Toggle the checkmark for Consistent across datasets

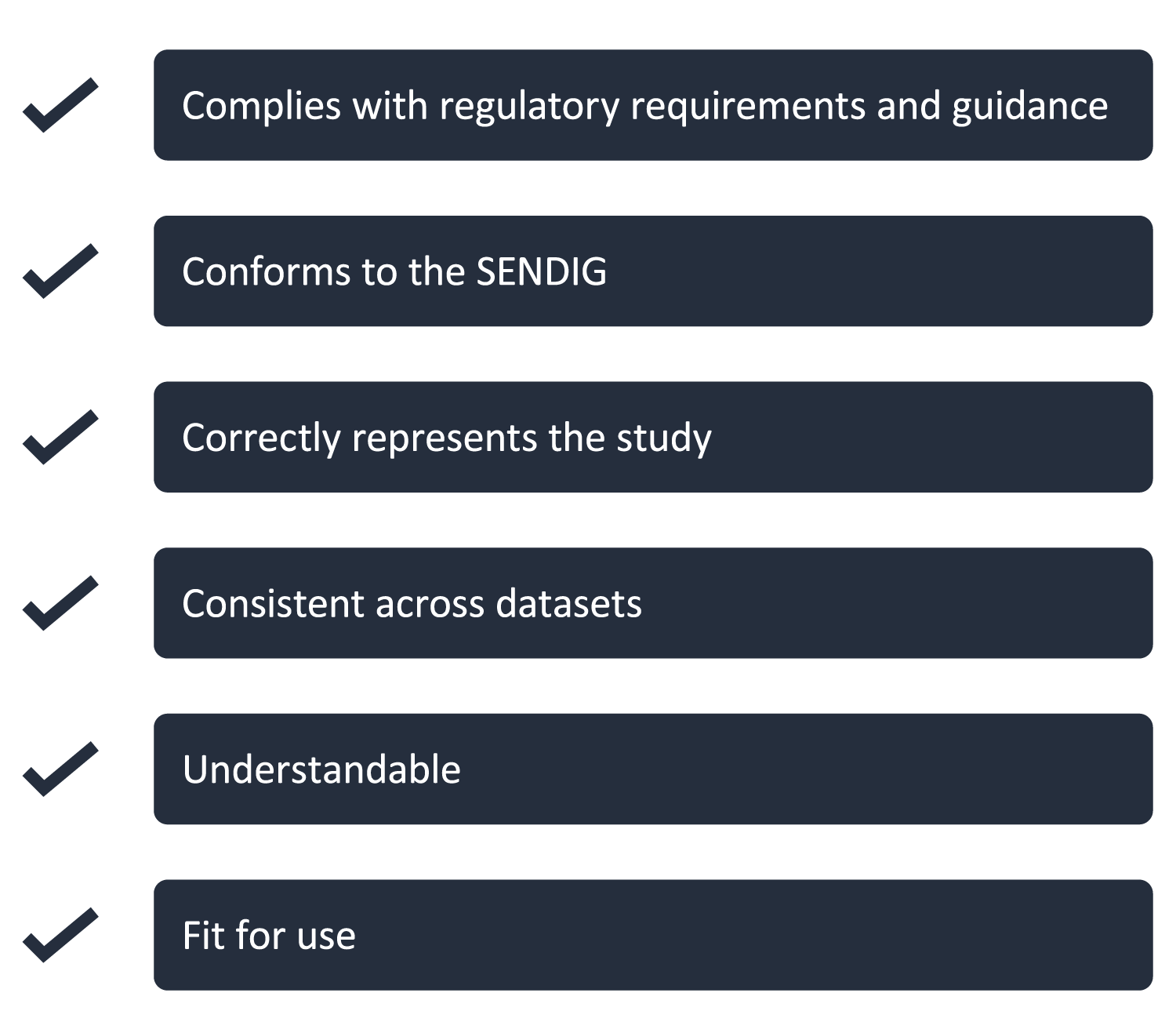pos(60,603)
